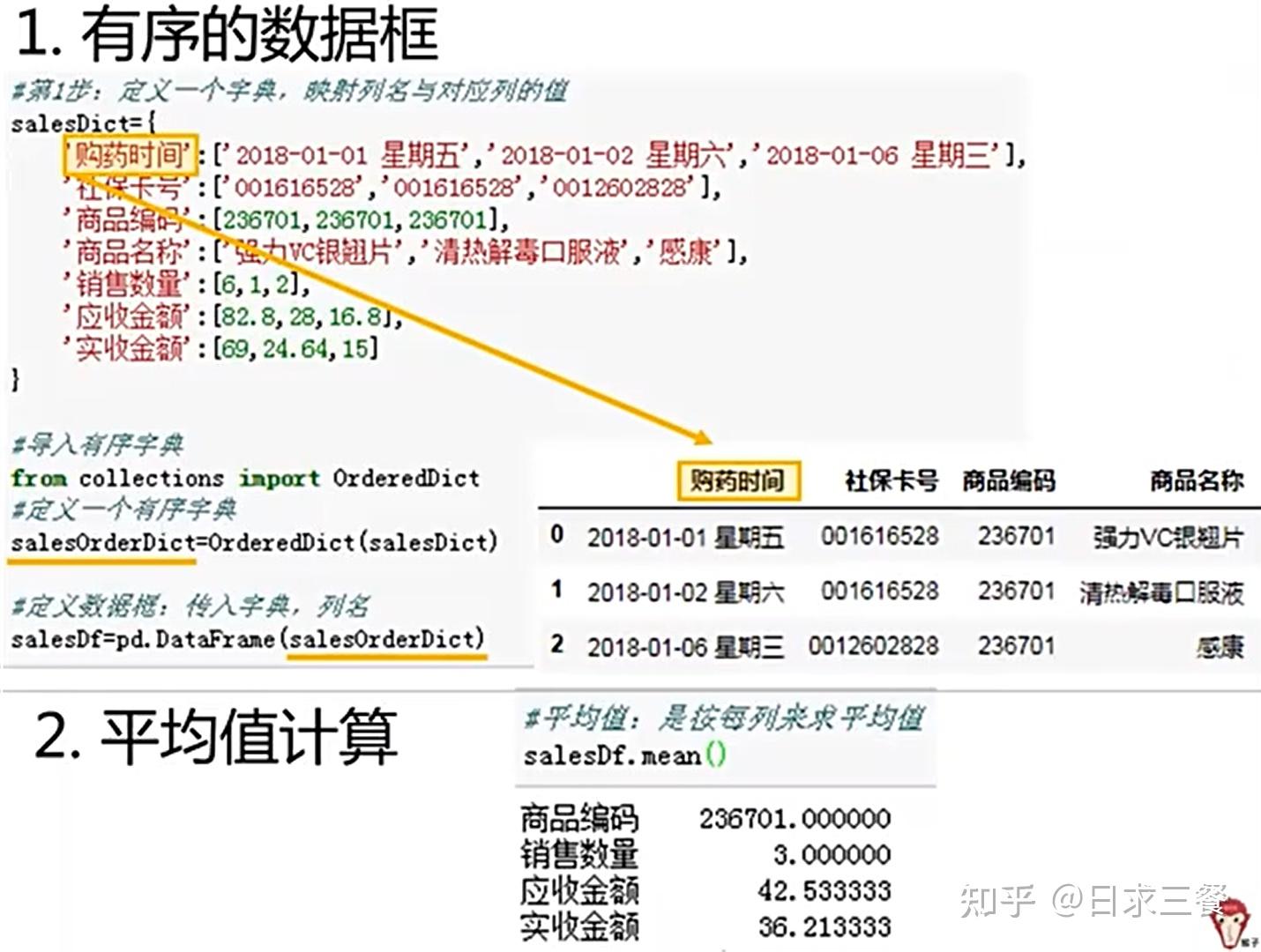Click the '社保卡号' dictionary key line
Image resolution: width=1261 pixels, height=952 pixels.
392,187
